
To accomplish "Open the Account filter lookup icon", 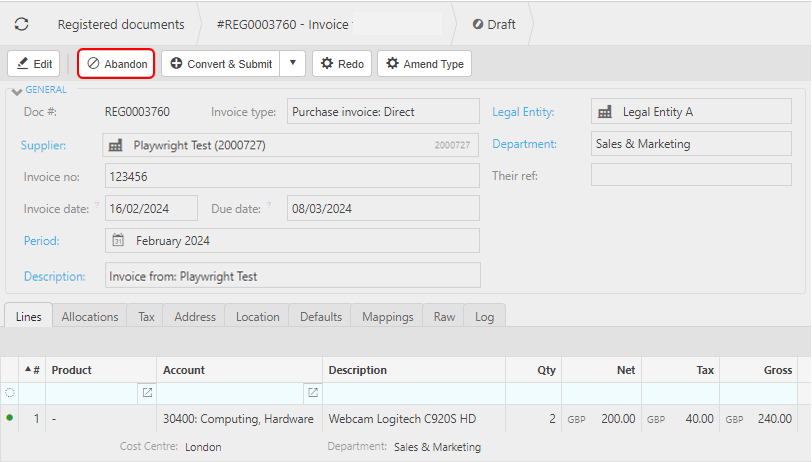I will (x=313, y=393).
